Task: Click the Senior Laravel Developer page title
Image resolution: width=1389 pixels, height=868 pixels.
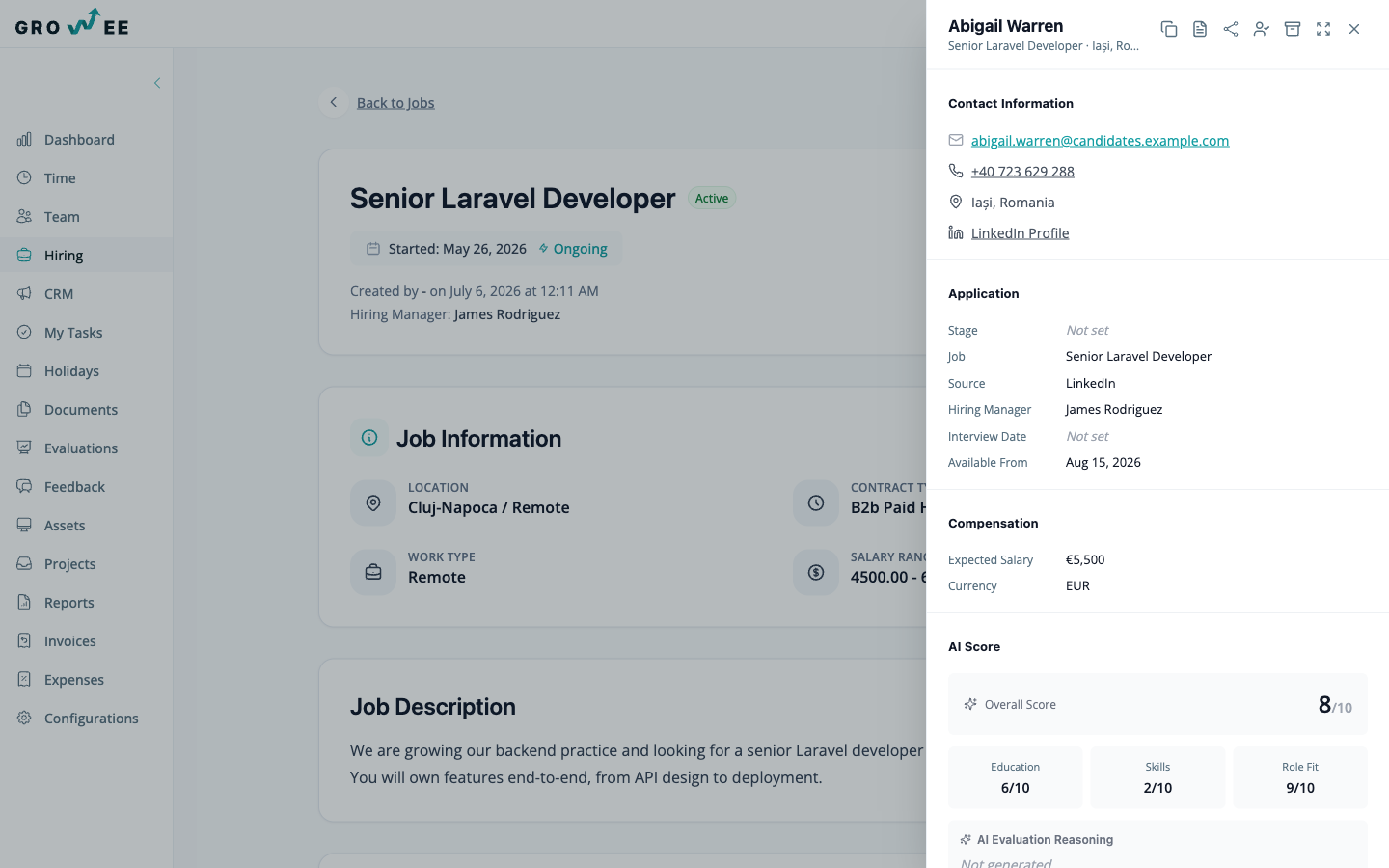Action: [x=512, y=199]
